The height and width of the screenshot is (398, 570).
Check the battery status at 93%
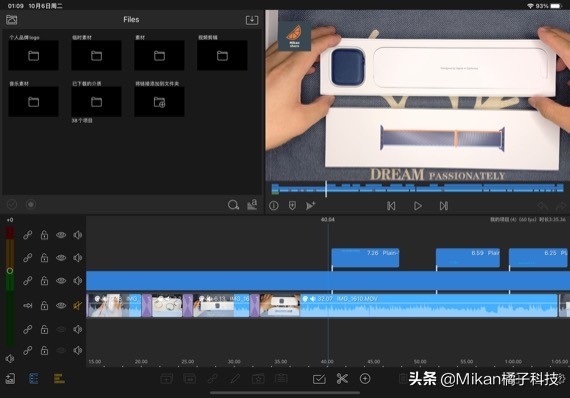549,6
